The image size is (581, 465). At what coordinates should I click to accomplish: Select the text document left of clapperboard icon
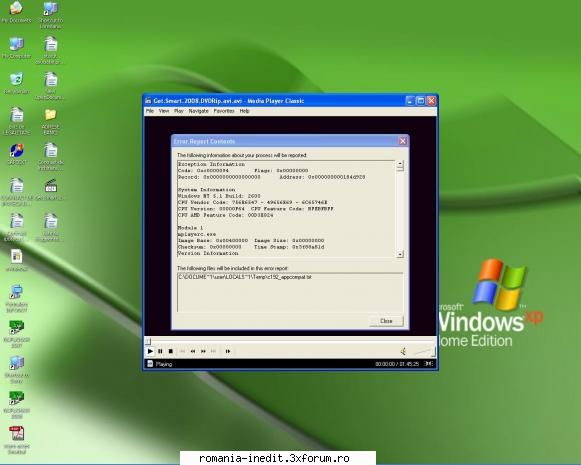(16, 193)
